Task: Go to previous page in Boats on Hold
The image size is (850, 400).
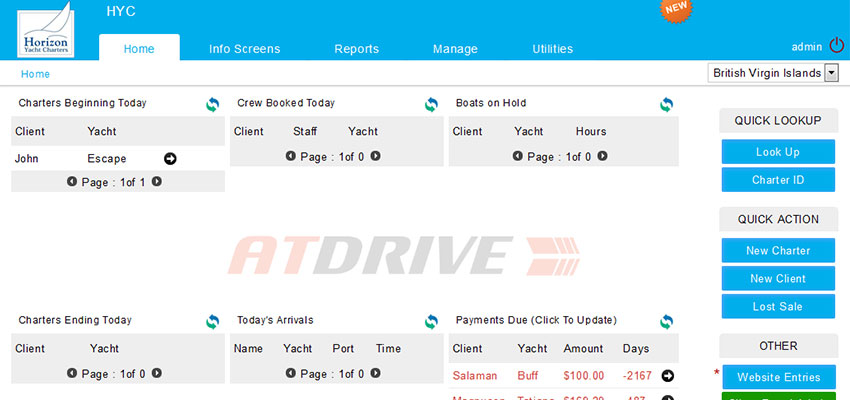Action: click(518, 156)
